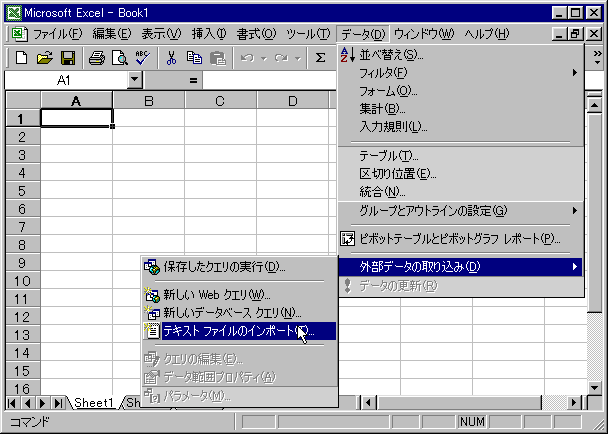Click the Edit Formula equals button
This screenshot has width=608, height=434.
[193, 80]
